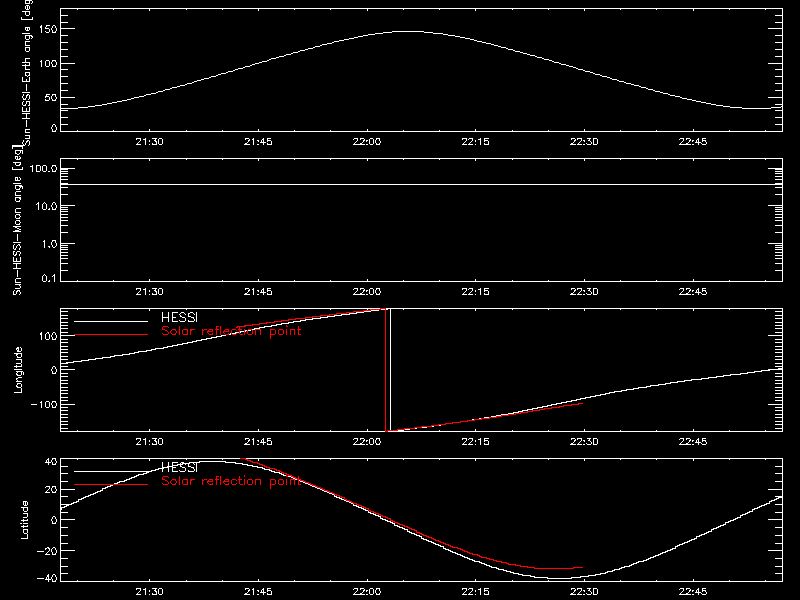Click 22:15 time label below Latitude plot
This screenshot has width=800, height=600.
(476, 591)
